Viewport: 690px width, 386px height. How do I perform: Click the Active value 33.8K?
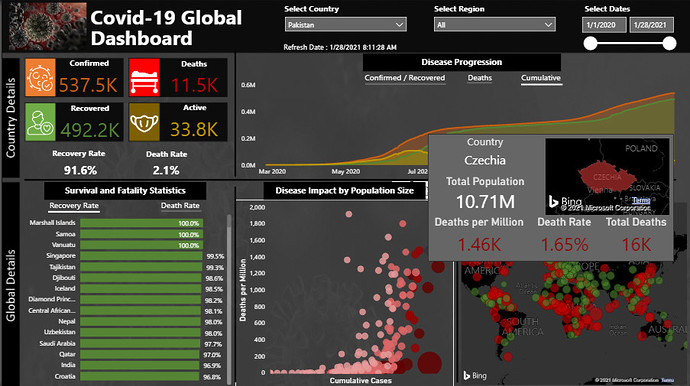(194, 130)
